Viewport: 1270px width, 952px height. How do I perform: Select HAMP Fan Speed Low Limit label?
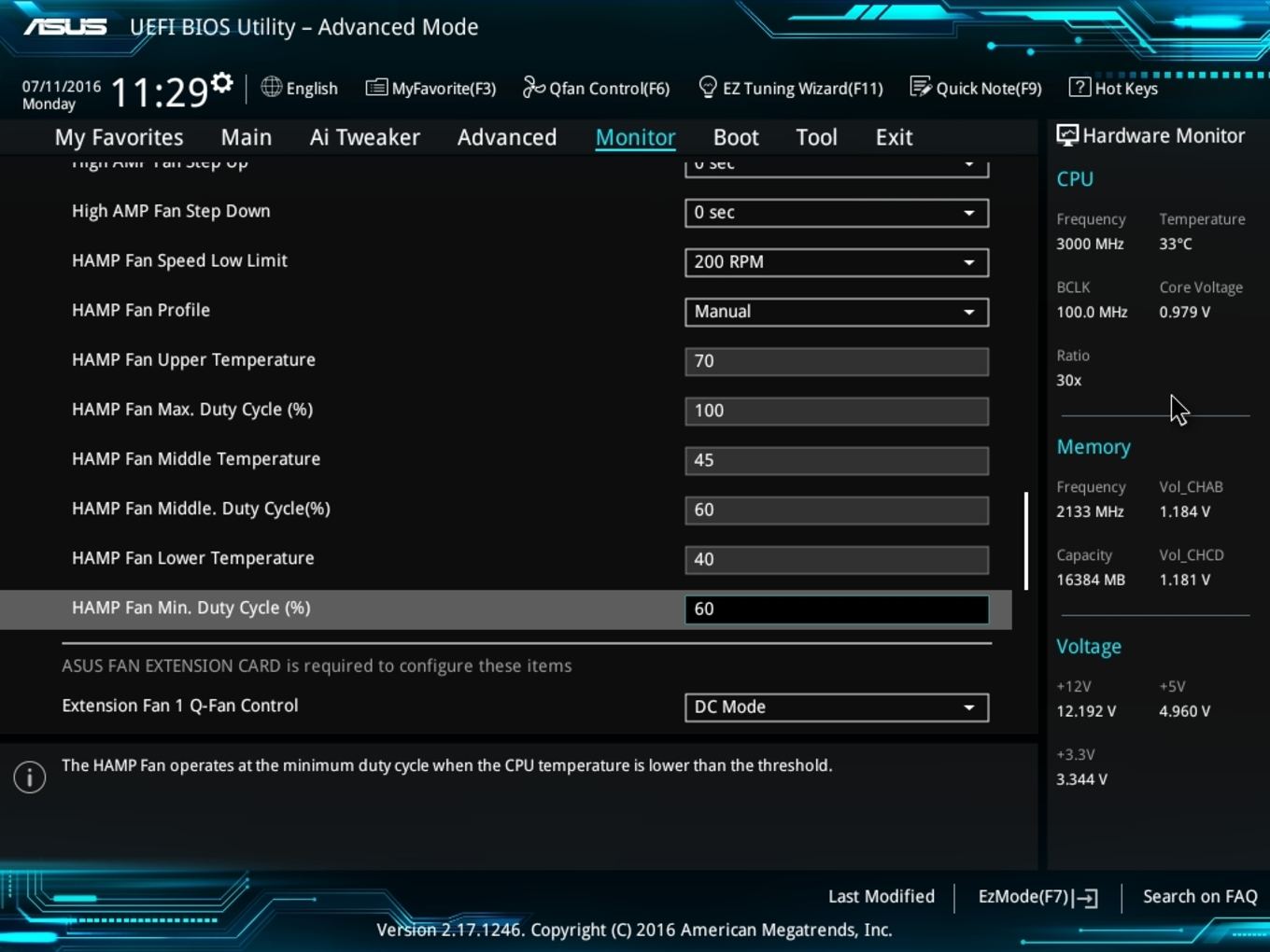pyautogui.click(x=179, y=260)
